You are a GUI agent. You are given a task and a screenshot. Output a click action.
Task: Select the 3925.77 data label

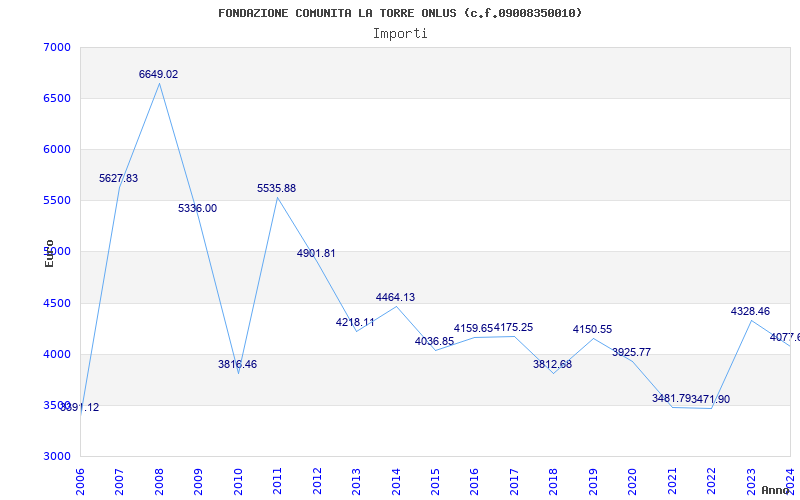pos(632,353)
